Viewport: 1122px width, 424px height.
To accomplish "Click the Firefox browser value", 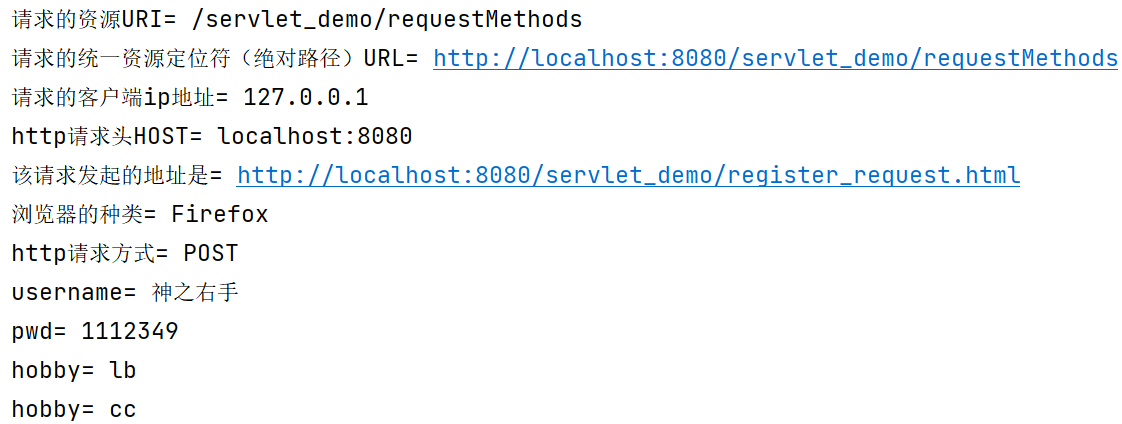I will (x=220, y=214).
